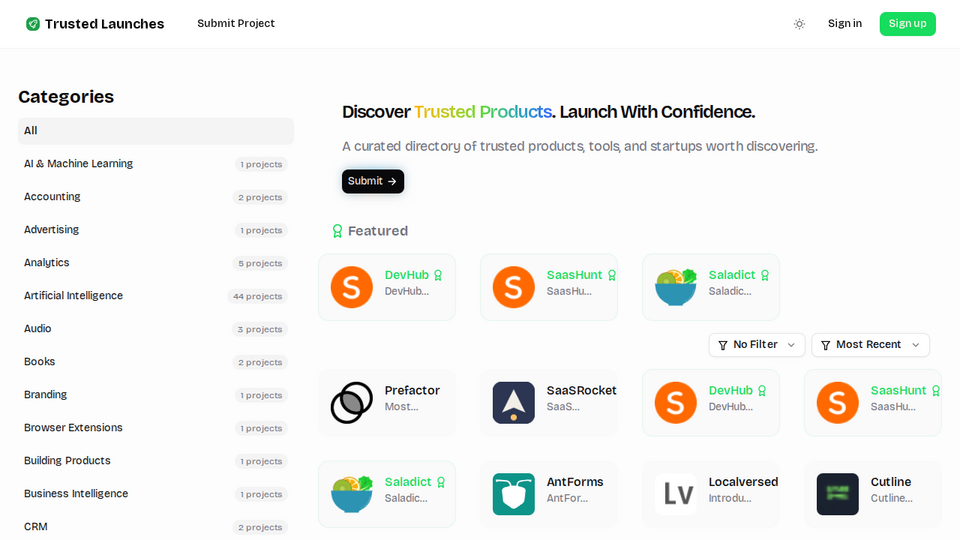Open the AI & Machine Learning category
Screen dimensions: 960x540
[x=156, y=164]
